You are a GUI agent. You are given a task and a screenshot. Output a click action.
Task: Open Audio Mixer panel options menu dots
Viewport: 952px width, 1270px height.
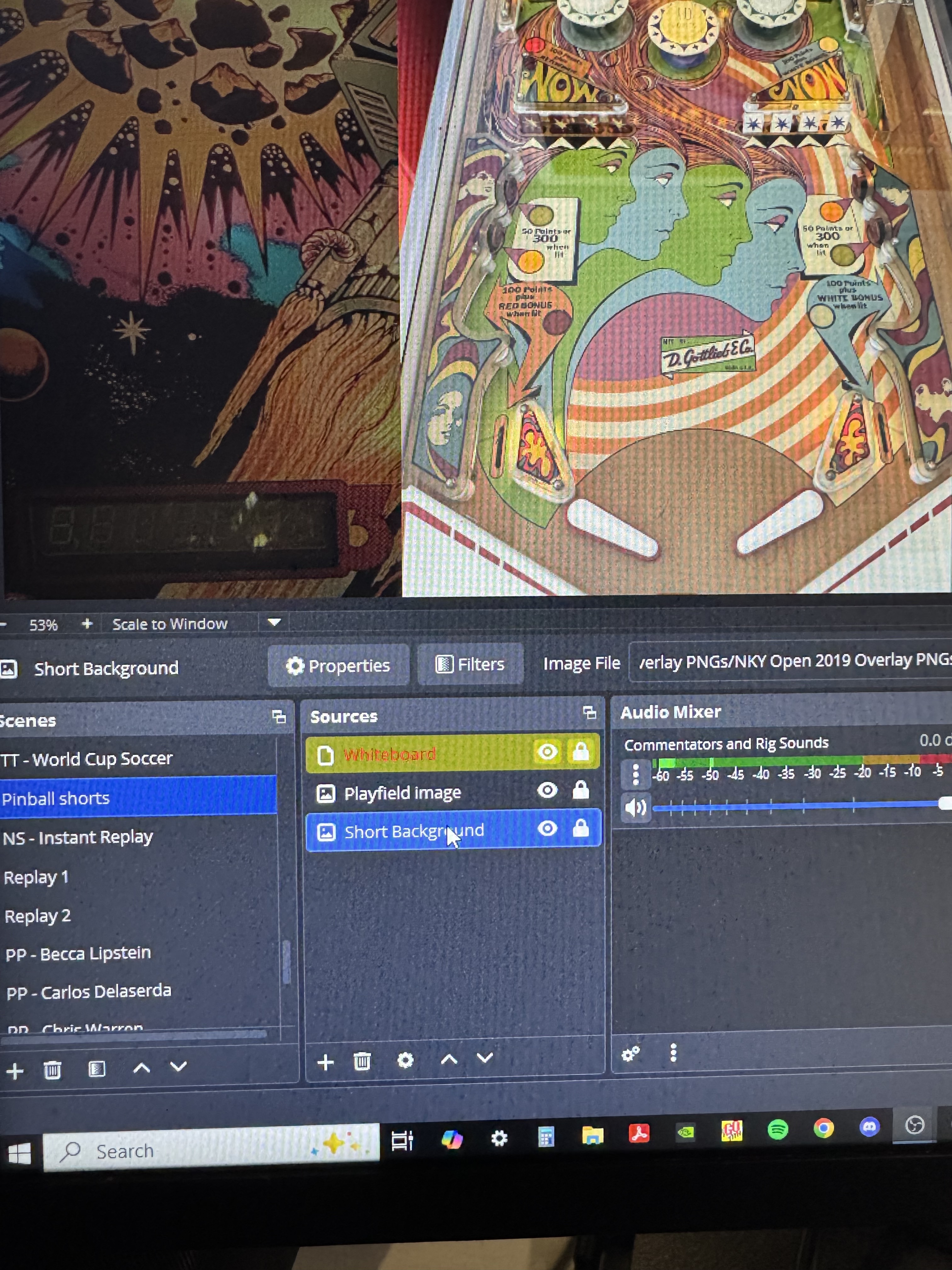(673, 1052)
